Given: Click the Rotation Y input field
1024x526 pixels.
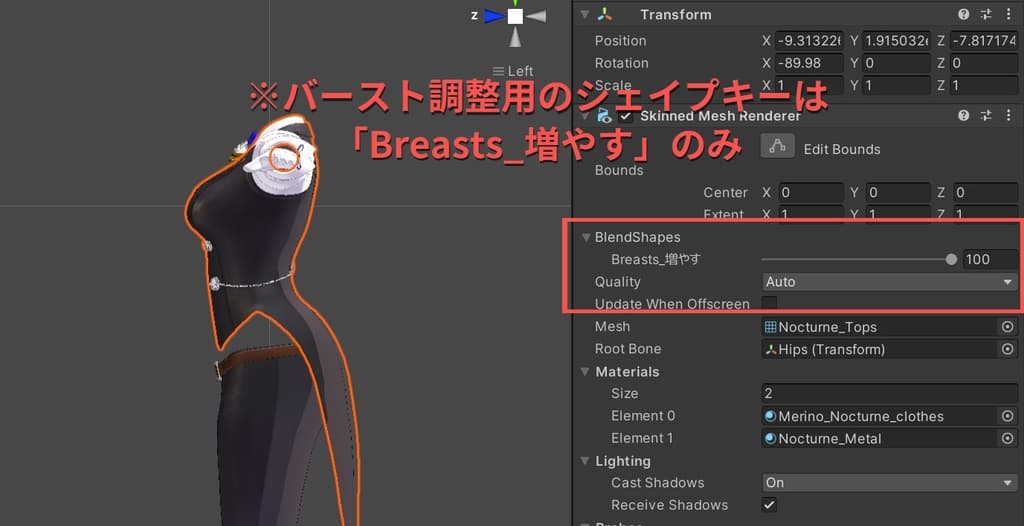Looking at the screenshot, I should tap(897, 63).
